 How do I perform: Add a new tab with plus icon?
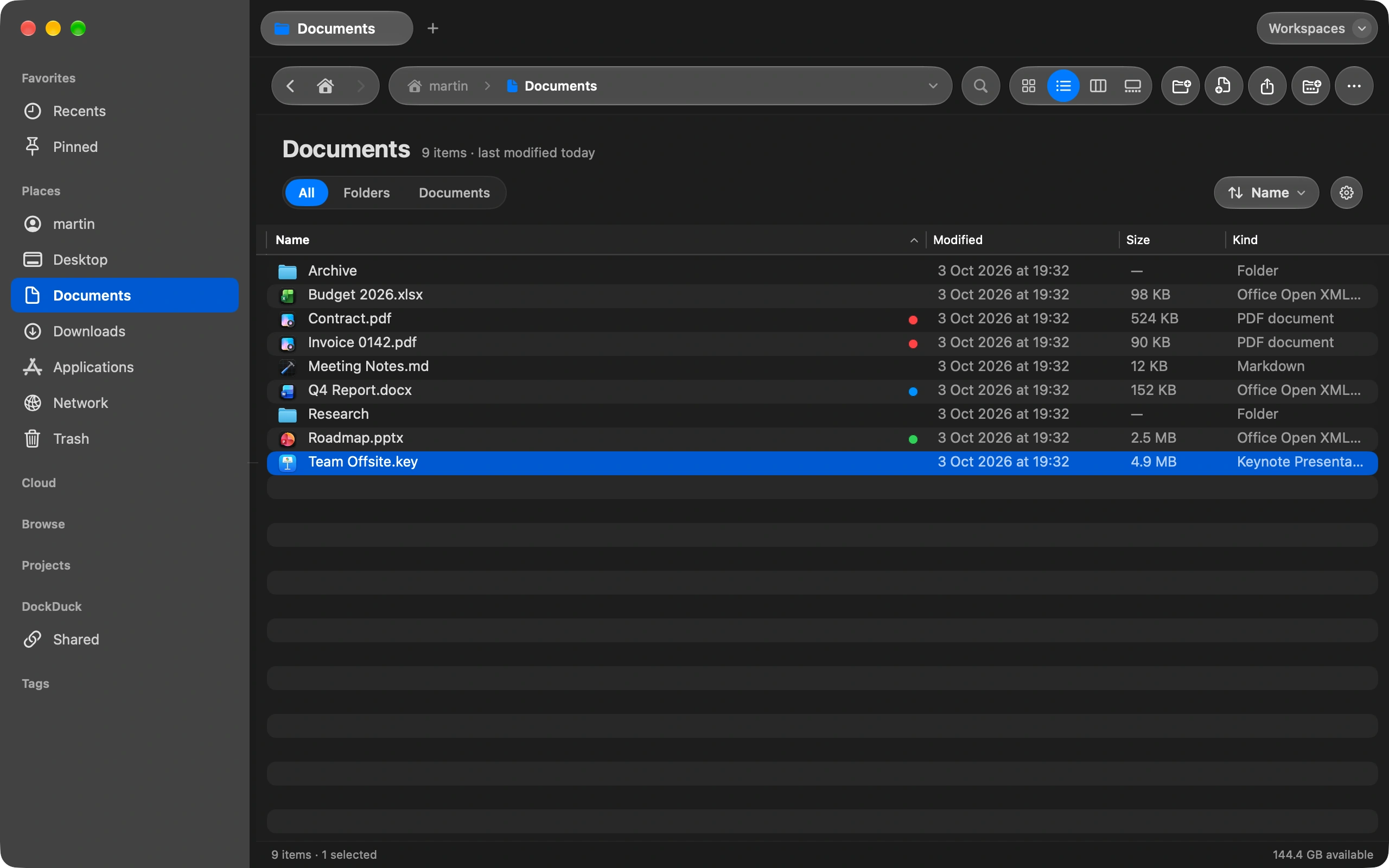[x=433, y=28]
